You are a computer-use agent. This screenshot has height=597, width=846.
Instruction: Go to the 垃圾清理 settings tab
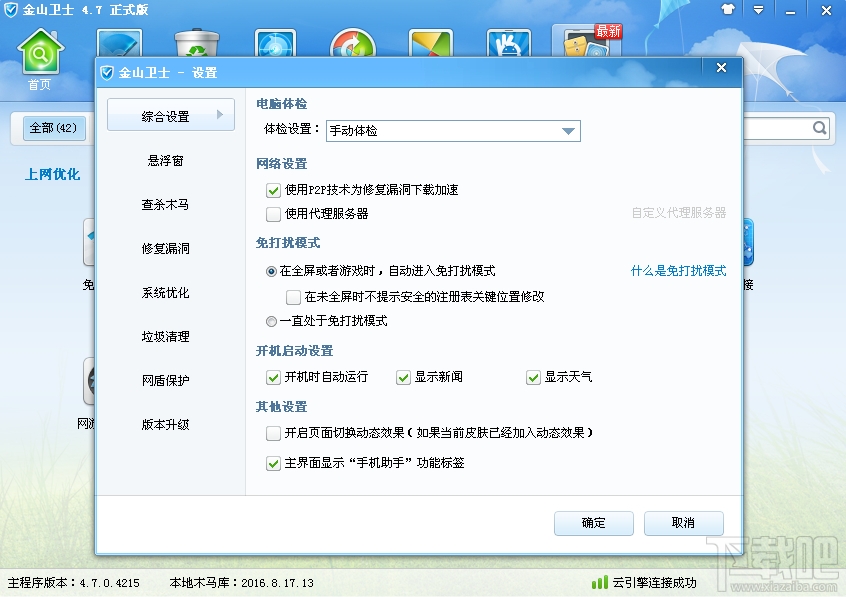point(166,336)
